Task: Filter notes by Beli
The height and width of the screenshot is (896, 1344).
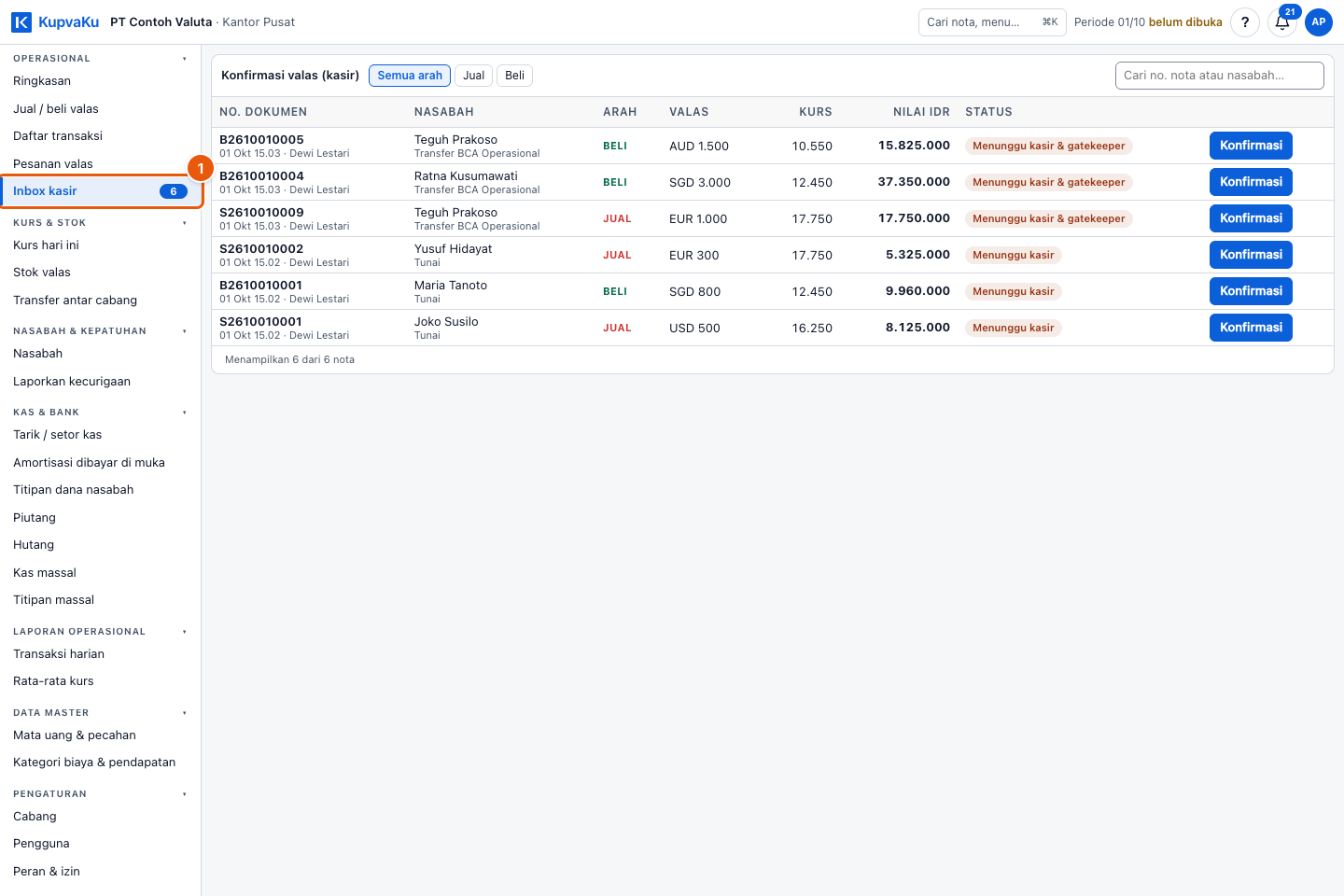Action: (514, 76)
